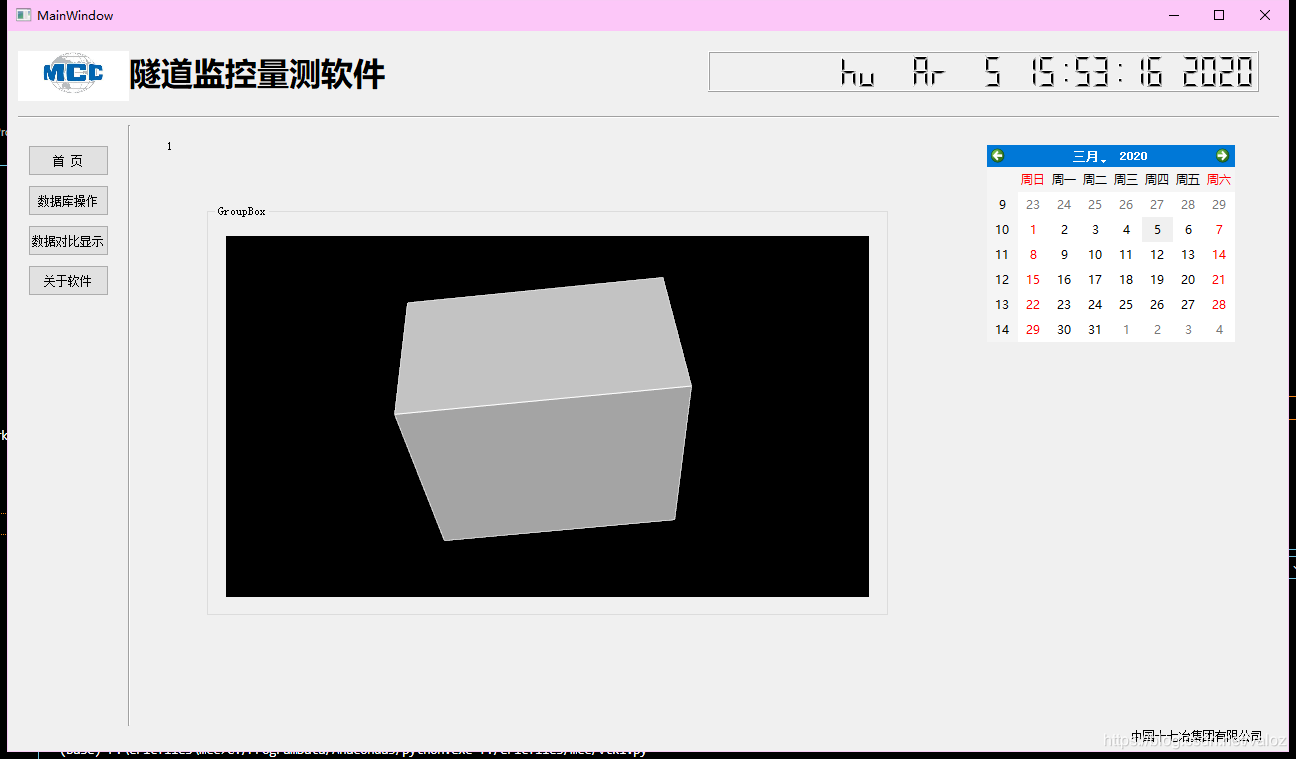Select March 21 in the calendar
The image size is (1296, 759).
[x=1219, y=279]
